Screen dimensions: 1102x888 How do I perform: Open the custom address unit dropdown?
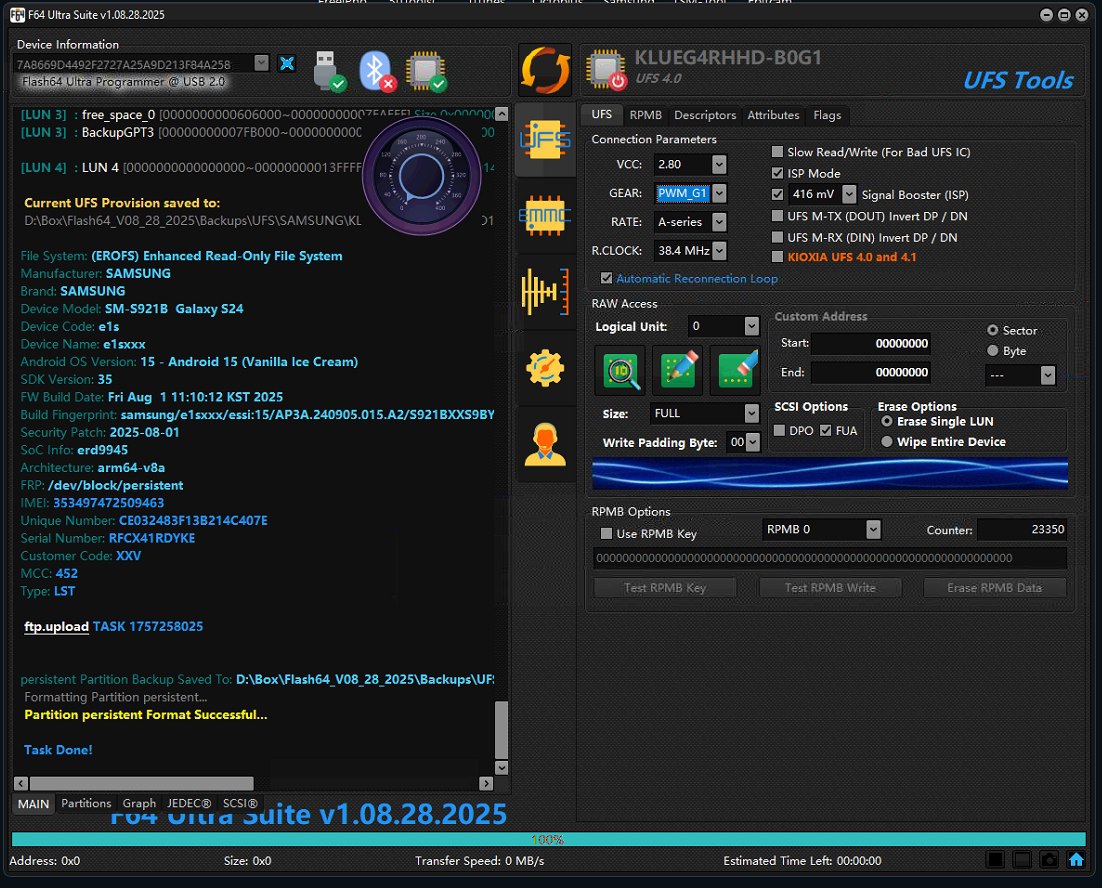(1047, 375)
